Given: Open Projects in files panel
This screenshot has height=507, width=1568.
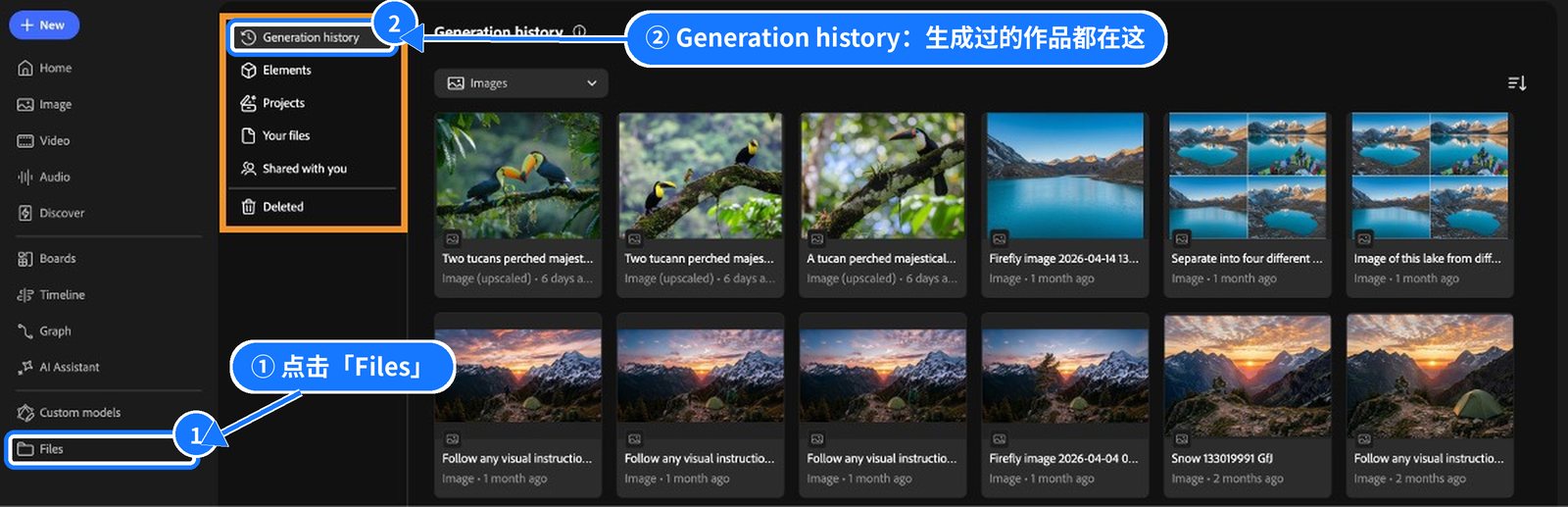Looking at the screenshot, I should click(x=273, y=103).
